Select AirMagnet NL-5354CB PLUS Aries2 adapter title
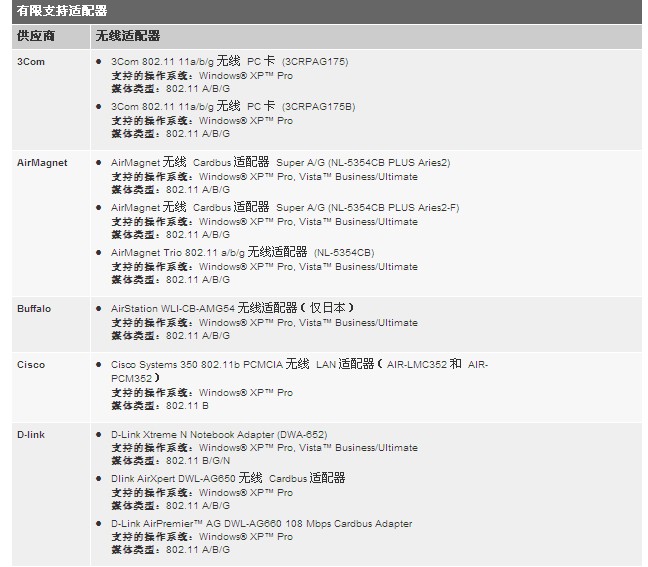This screenshot has height=567, width=648. 280,162
